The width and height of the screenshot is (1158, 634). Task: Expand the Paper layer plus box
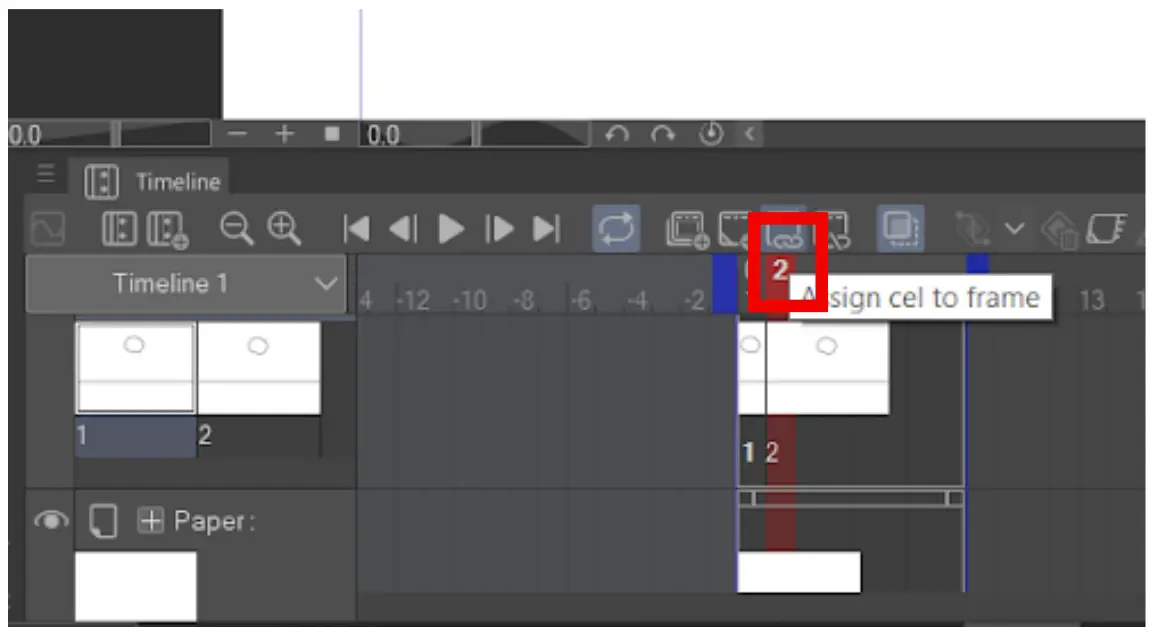coord(151,521)
